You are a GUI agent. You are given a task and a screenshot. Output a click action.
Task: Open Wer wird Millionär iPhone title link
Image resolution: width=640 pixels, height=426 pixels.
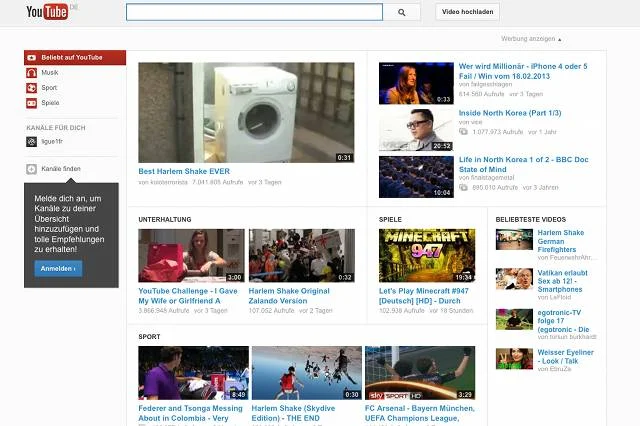coord(523,71)
